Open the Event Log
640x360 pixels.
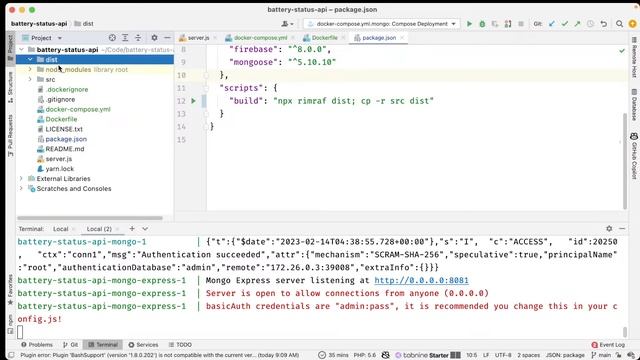[608, 344]
